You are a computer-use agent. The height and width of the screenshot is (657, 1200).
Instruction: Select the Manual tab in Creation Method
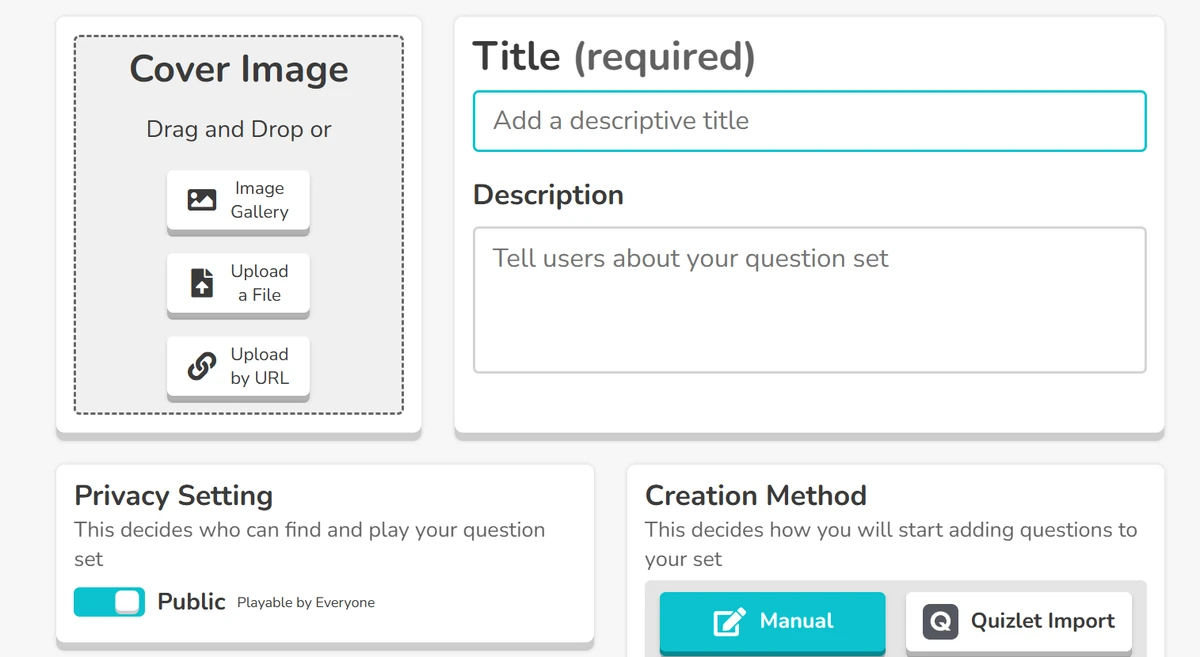point(772,621)
